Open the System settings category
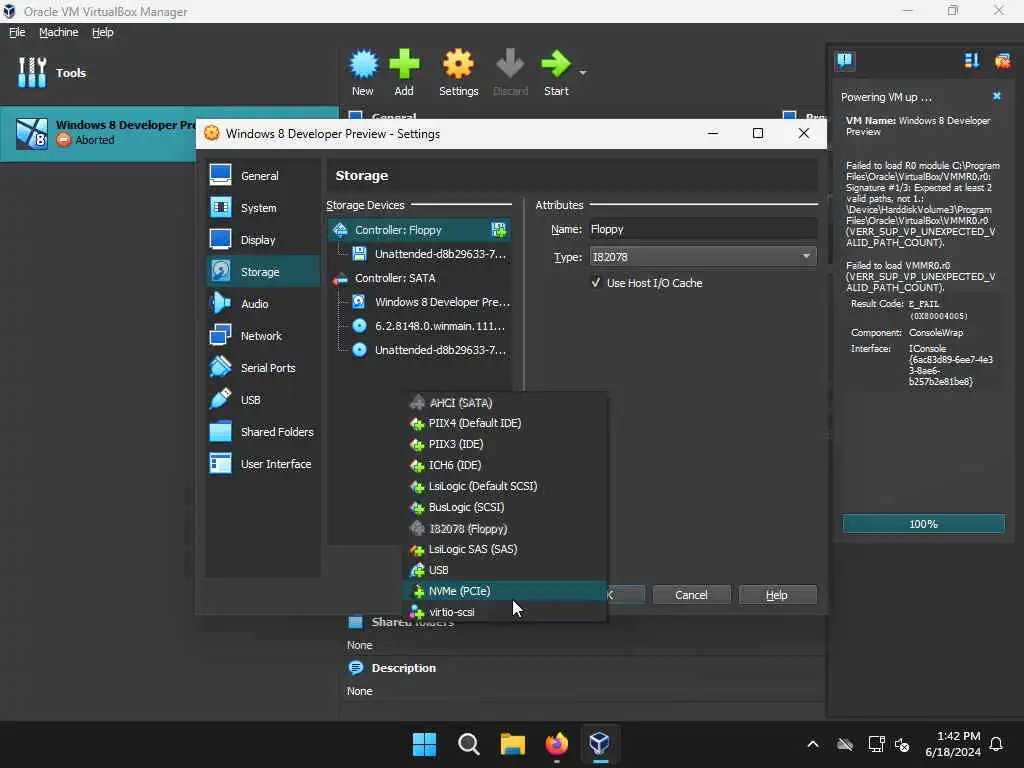 click(263, 208)
